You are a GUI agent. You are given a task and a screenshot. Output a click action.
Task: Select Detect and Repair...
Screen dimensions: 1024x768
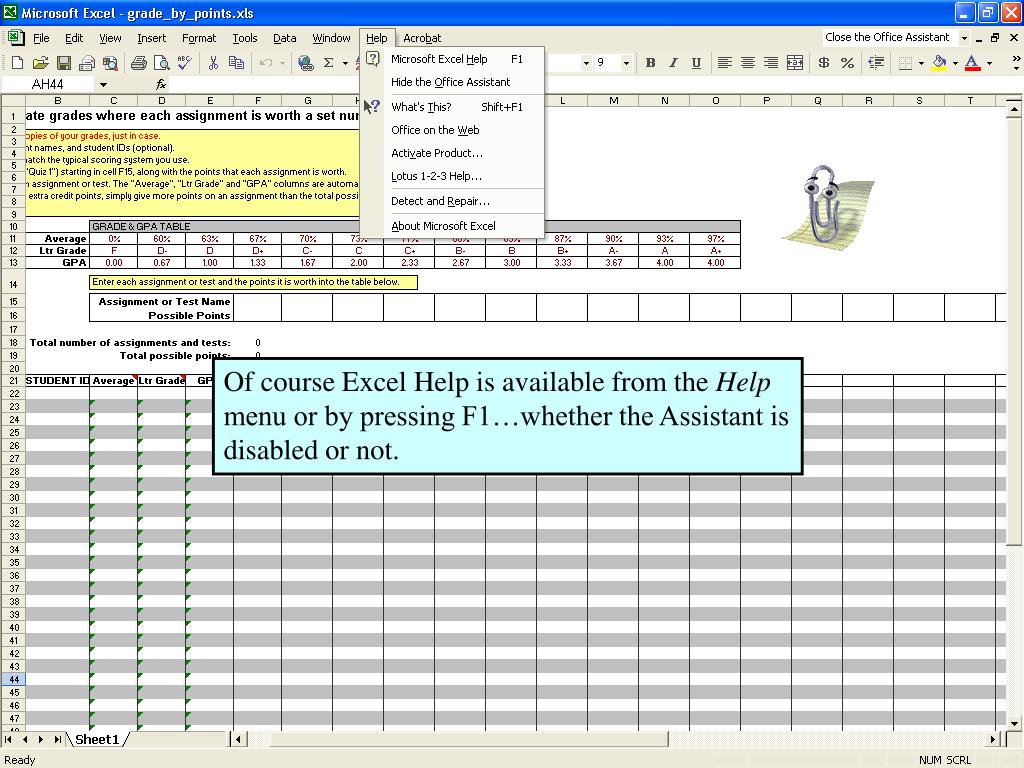point(452,201)
